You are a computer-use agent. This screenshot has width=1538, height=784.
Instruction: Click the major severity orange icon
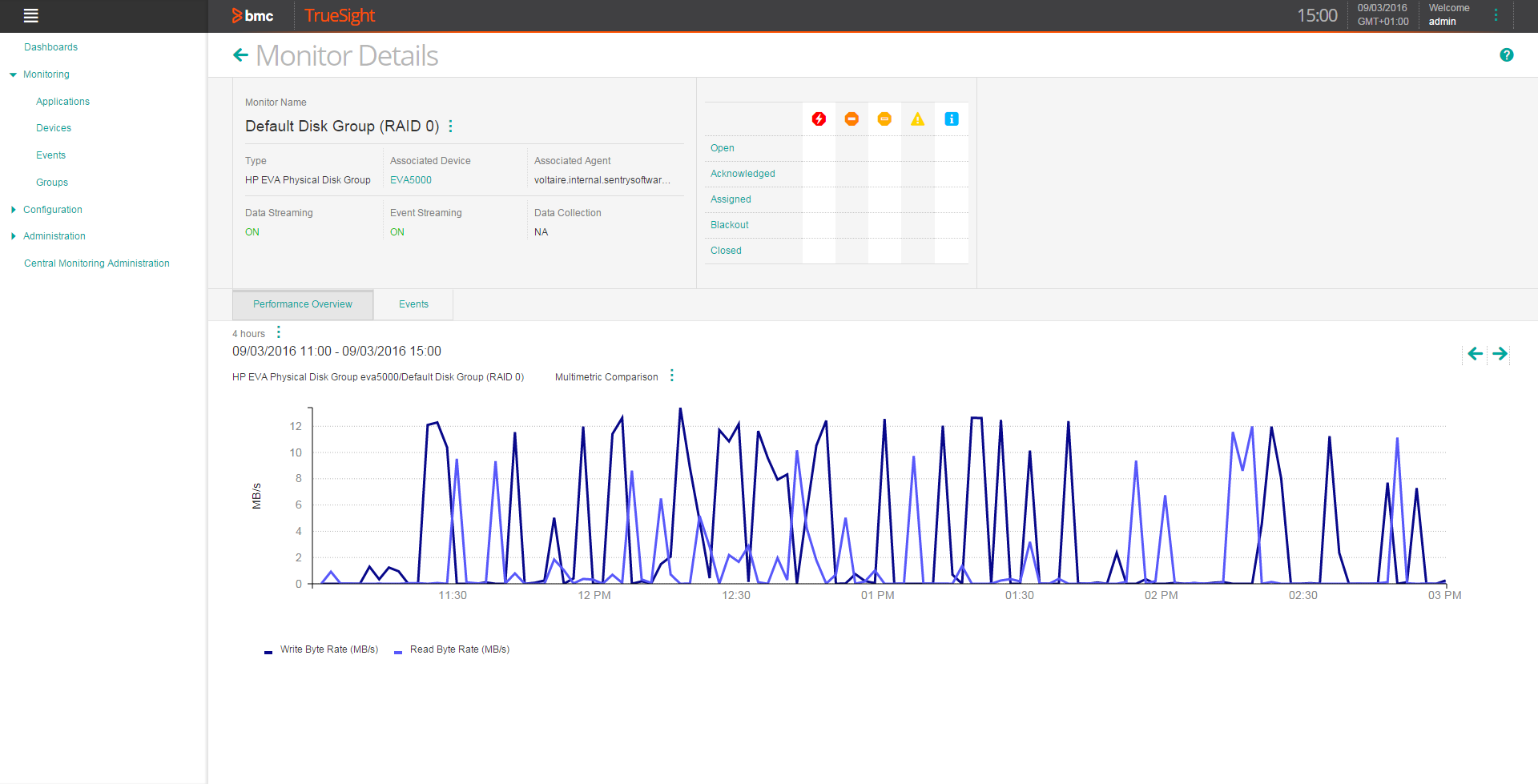(852, 119)
